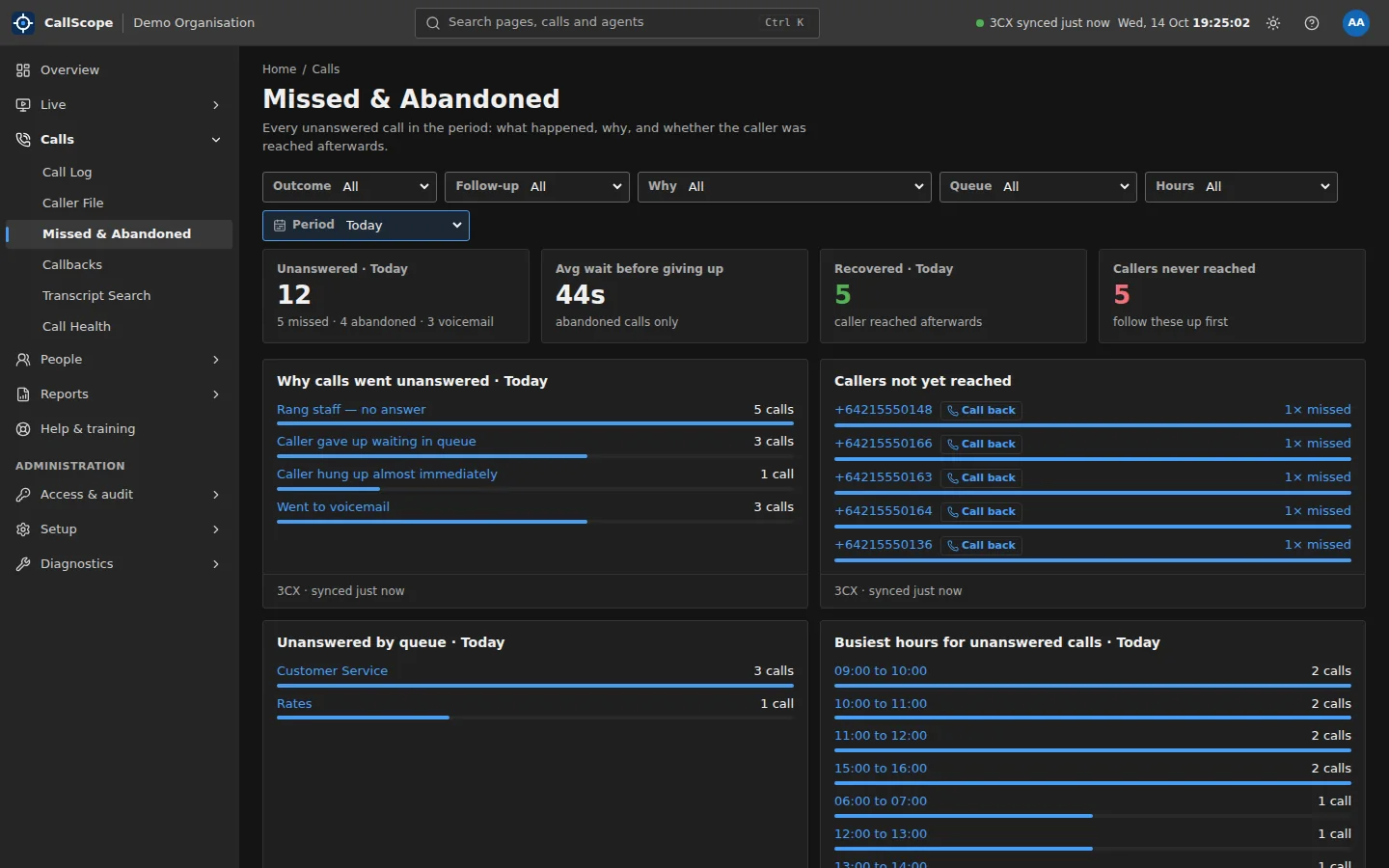Viewport: 1389px width, 868px height.
Task: Open Call Log in the sidebar
Action: (x=120, y=173)
